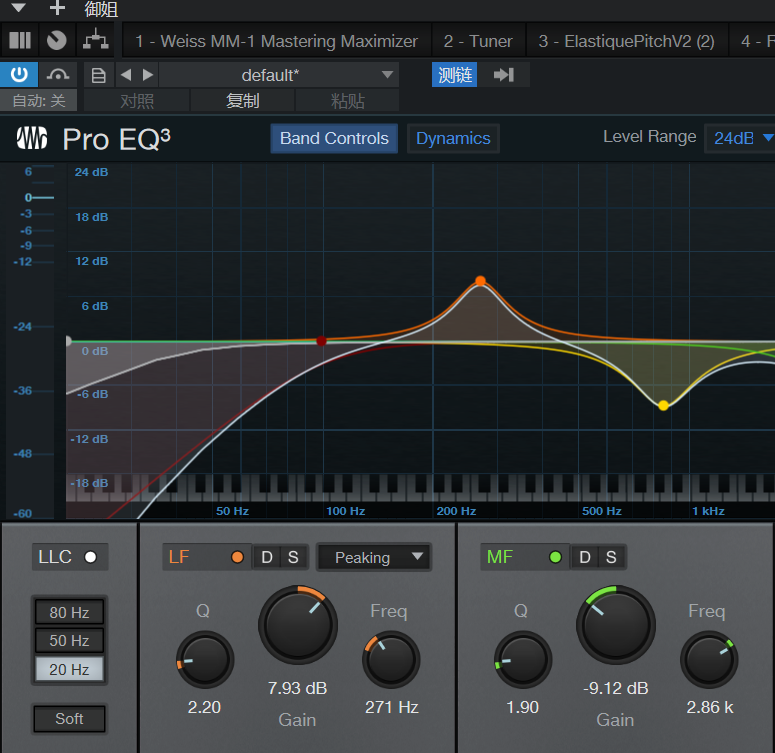Click the LF Gain knob
This screenshot has width=775, height=753.
[298, 624]
